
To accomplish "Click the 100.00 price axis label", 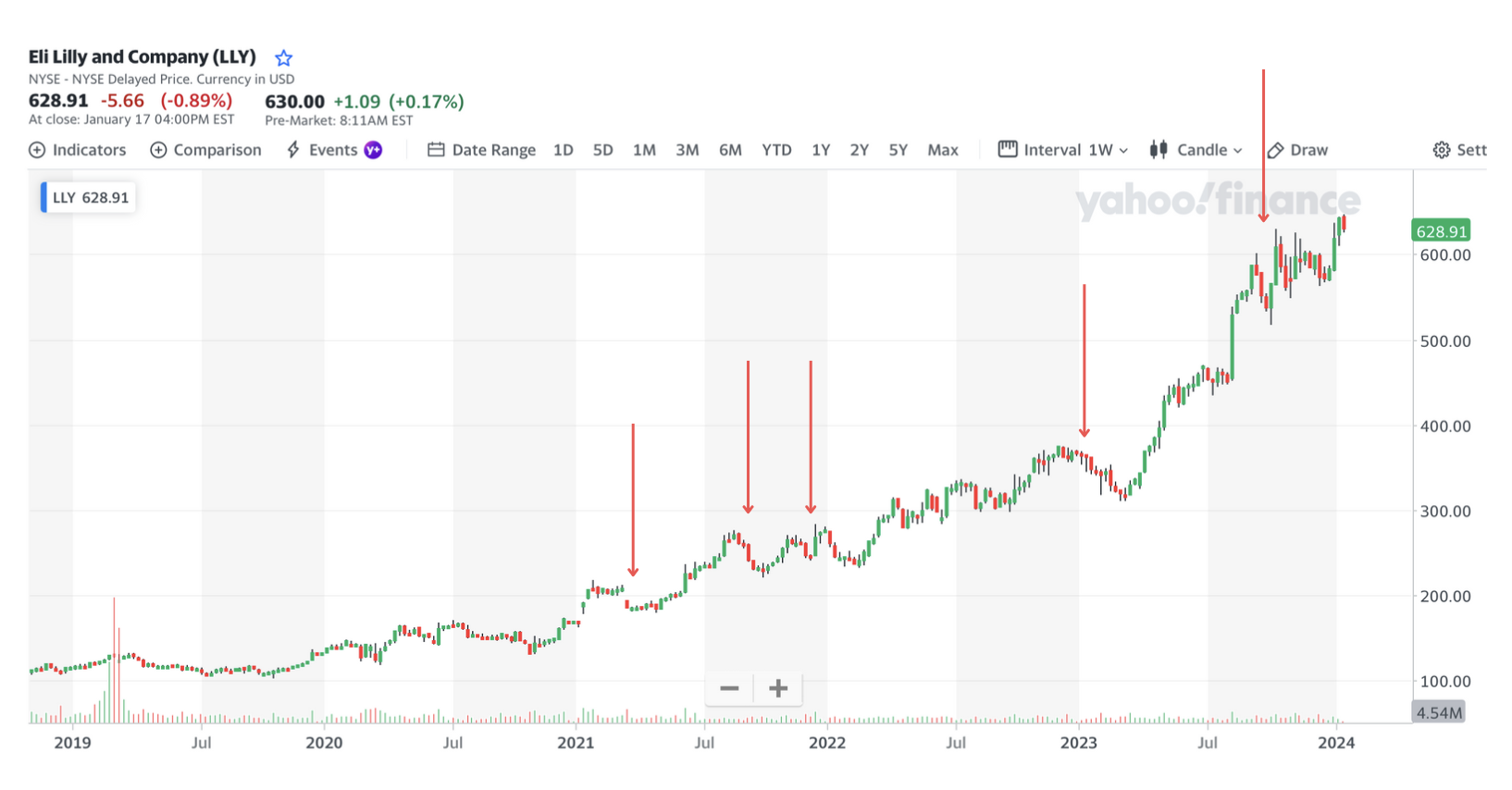I will pyautogui.click(x=1445, y=682).
